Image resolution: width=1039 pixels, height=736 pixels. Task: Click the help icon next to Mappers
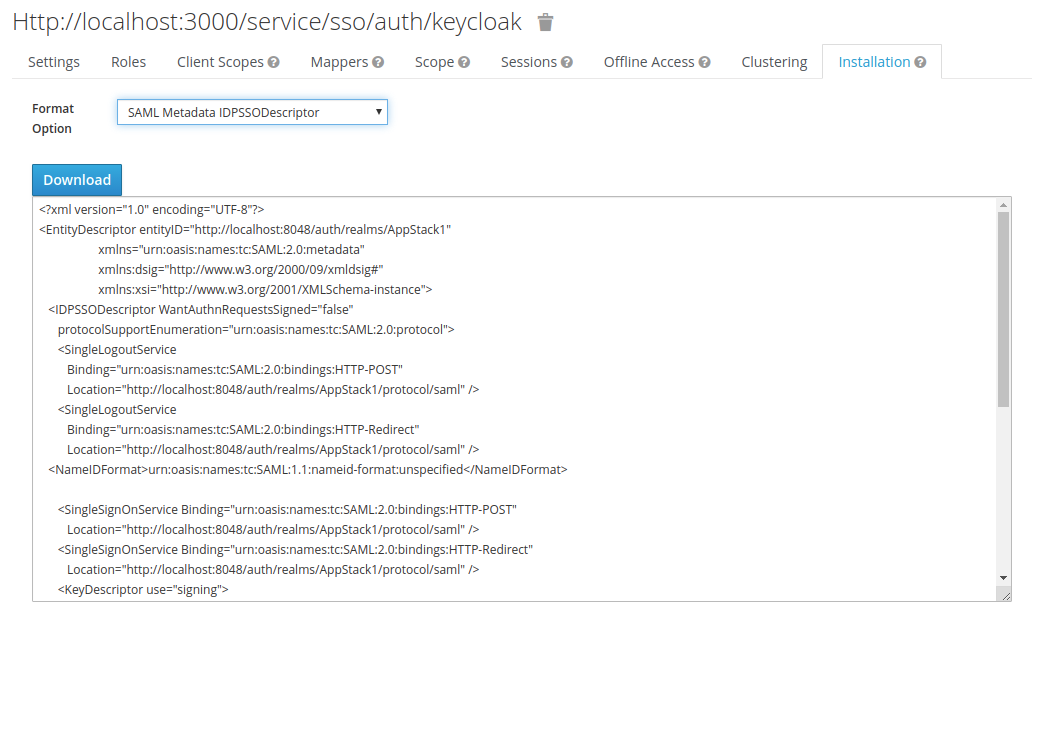click(378, 61)
